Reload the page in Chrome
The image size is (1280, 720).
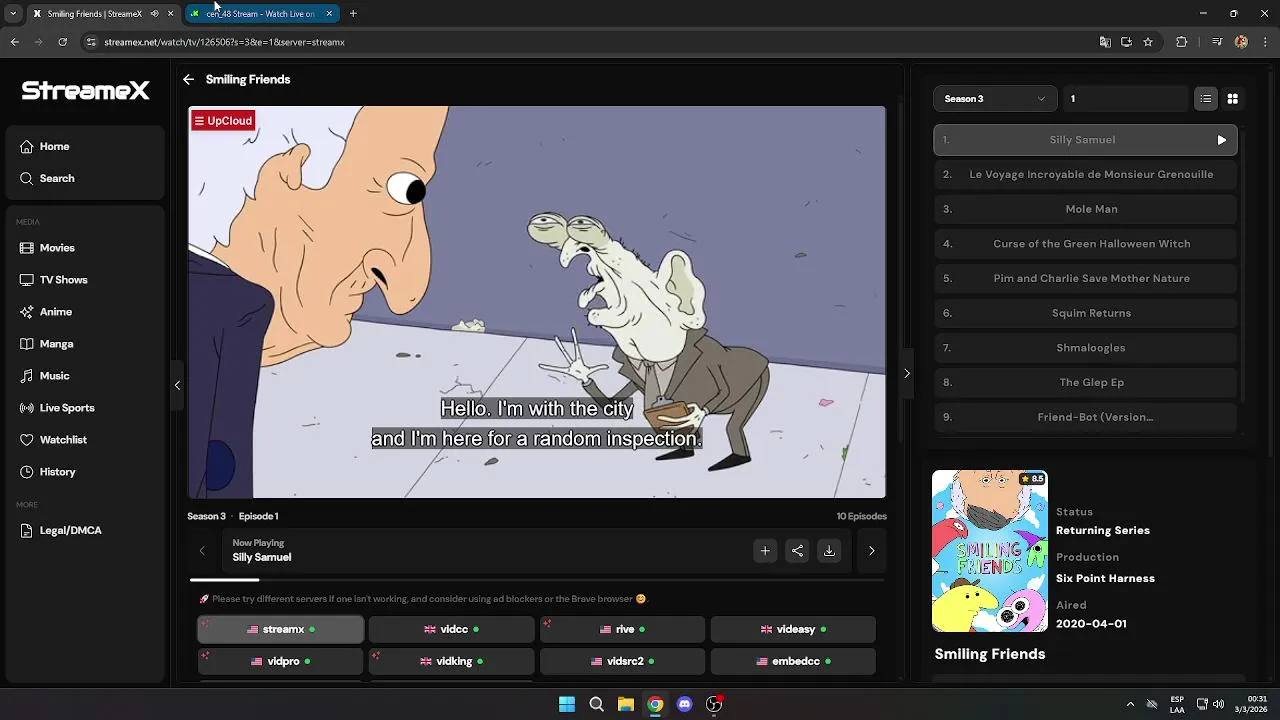[x=62, y=42]
